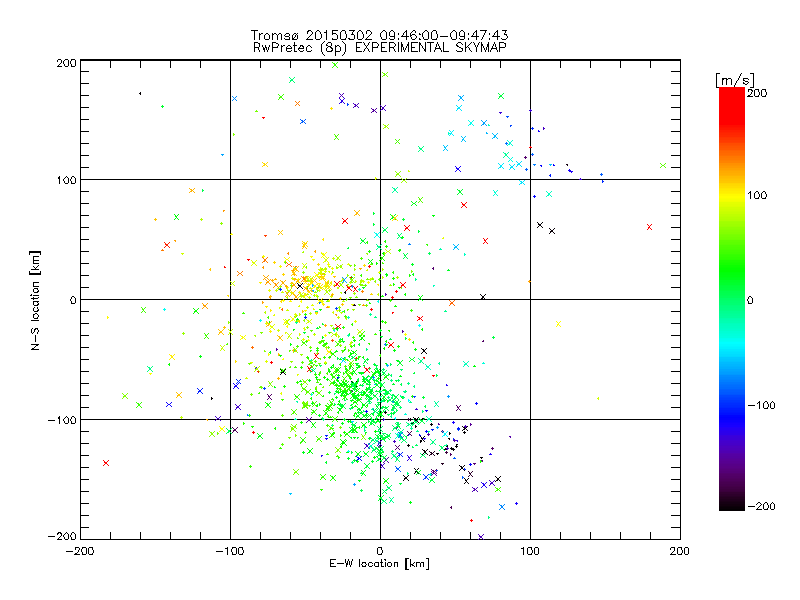800x600 pixels.
Task: Click the -200 tick label on the N-S axis
Action: pyautogui.click(x=62, y=536)
